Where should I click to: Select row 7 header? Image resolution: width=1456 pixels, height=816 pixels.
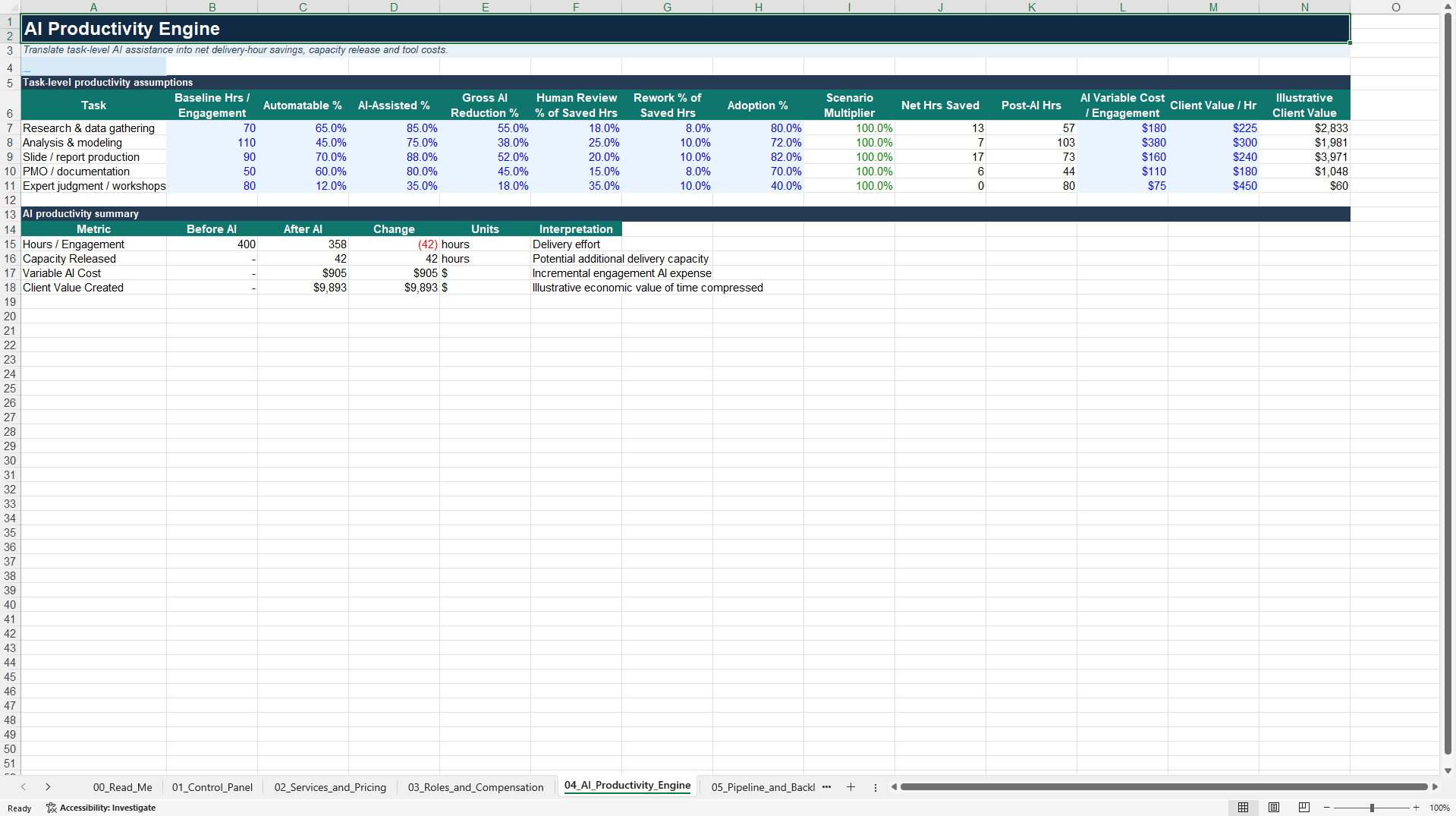click(10, 128)
